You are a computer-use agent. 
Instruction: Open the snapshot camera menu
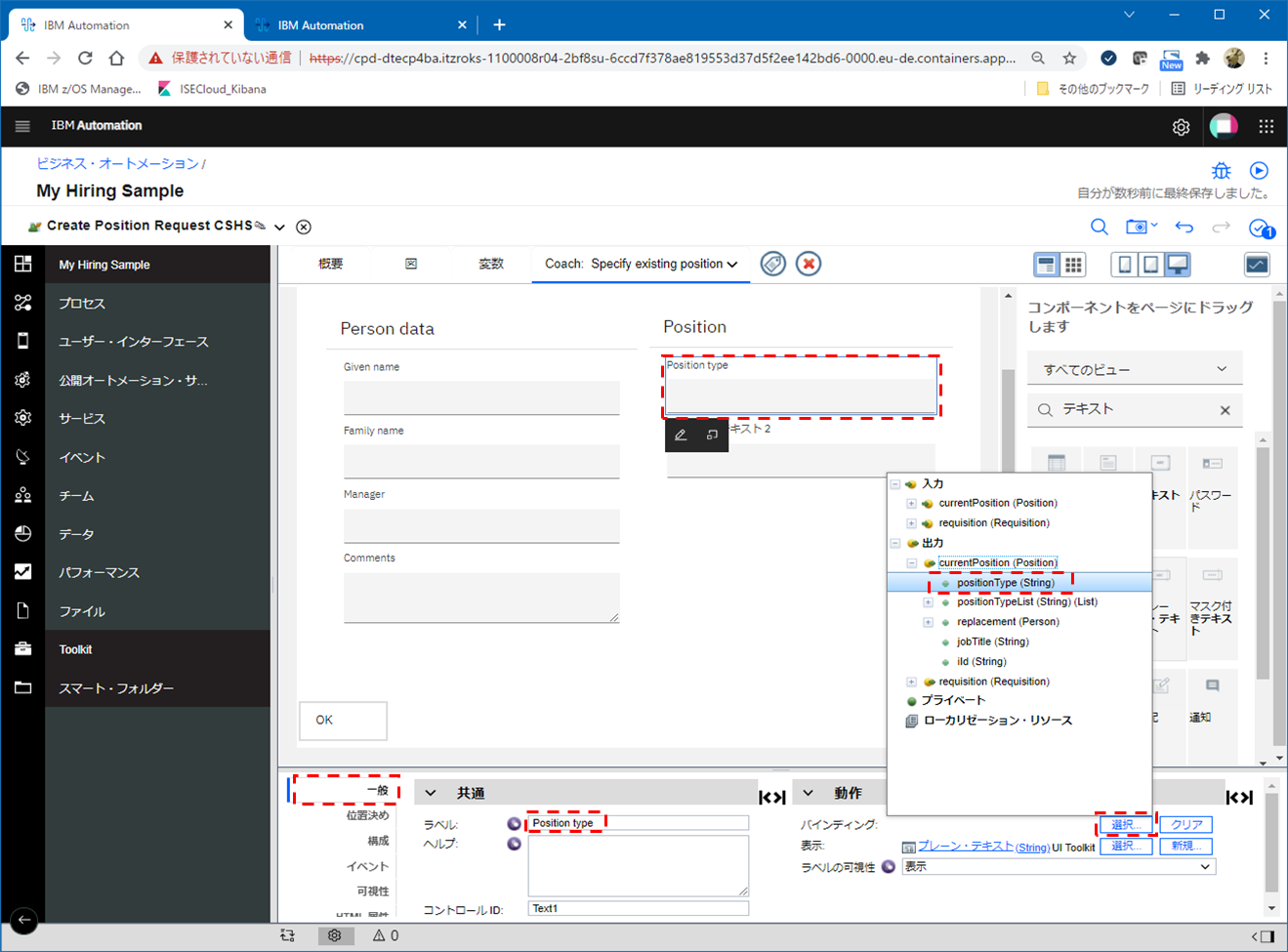(1141, 227)
